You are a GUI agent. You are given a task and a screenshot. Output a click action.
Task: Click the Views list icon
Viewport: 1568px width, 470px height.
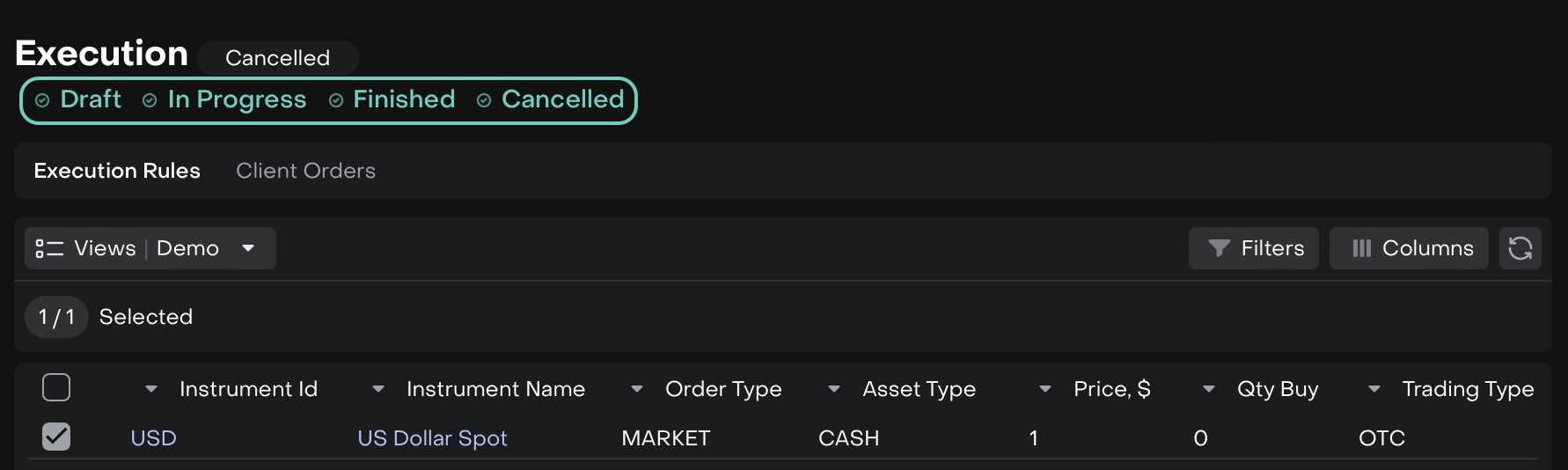point(49,249)
